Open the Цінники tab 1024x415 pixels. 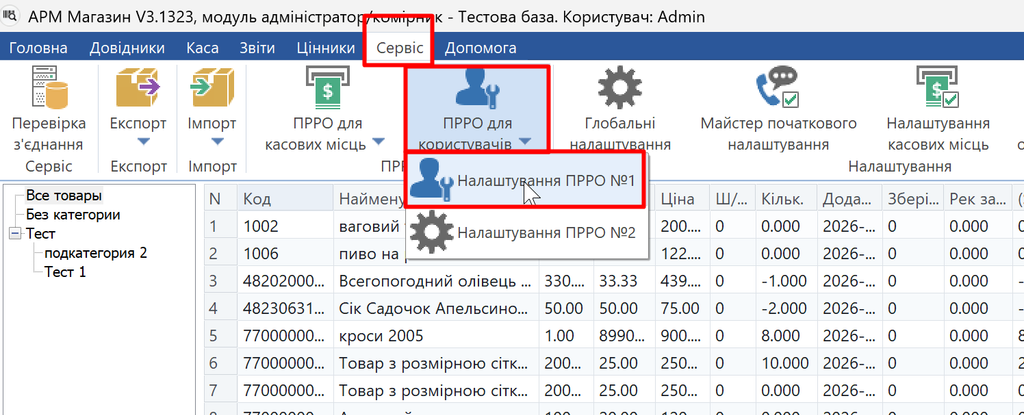coord(326,48)
